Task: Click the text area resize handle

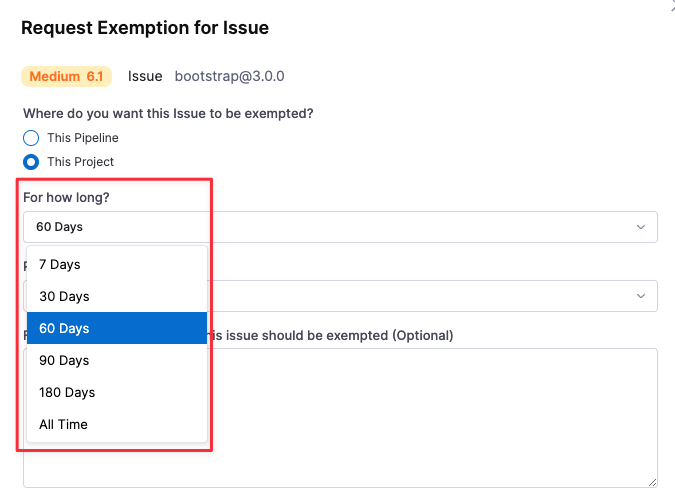Action: (x=652, y=482)
